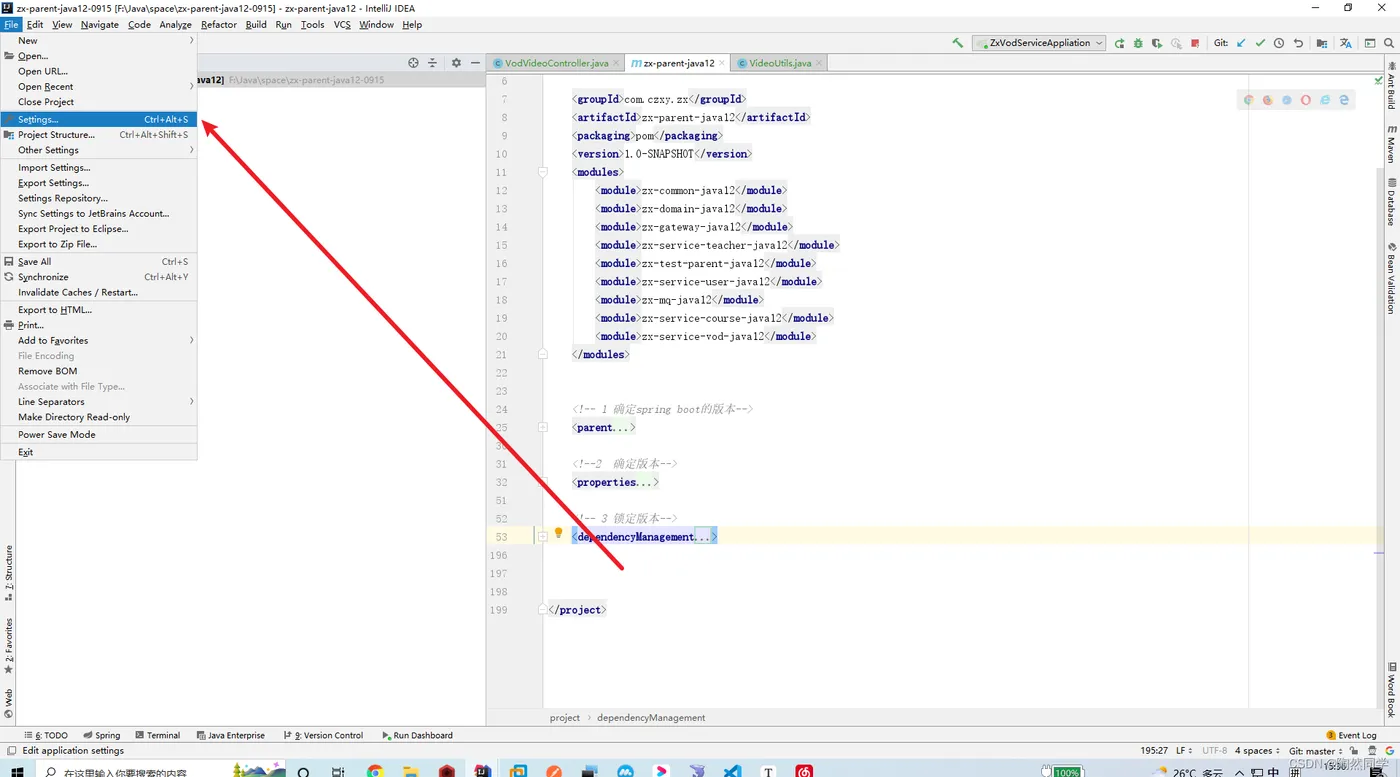The width and height of the screenshot is (1400, 777).
Task: Toggle the file read-only lock icon
Action: (x=1356, y=751)
